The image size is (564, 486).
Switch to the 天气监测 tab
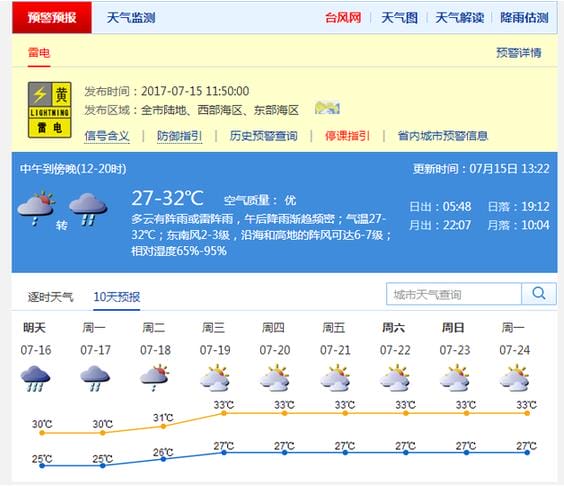click(131, 17)
